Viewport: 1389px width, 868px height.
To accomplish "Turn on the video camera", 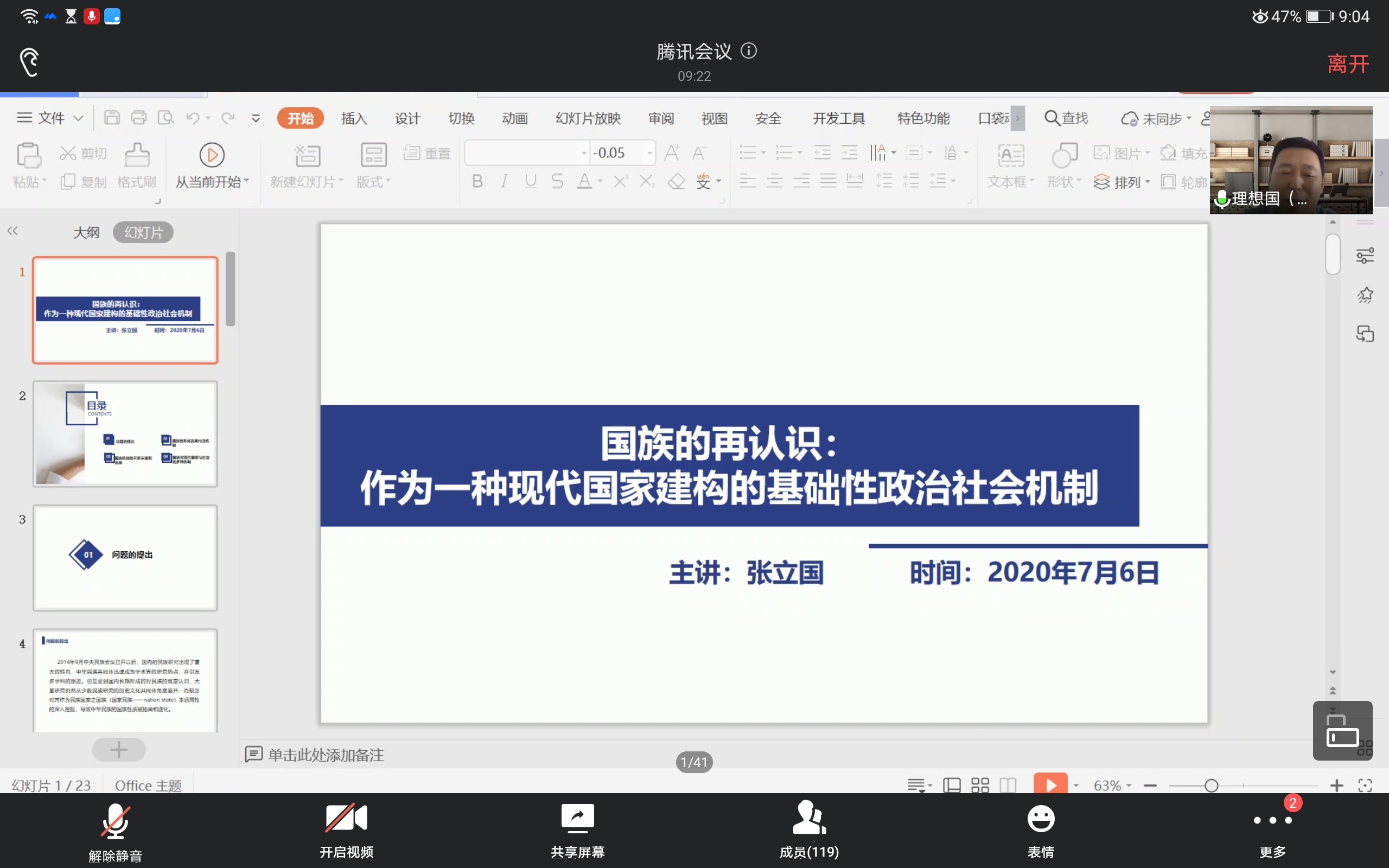I will 346,819.
